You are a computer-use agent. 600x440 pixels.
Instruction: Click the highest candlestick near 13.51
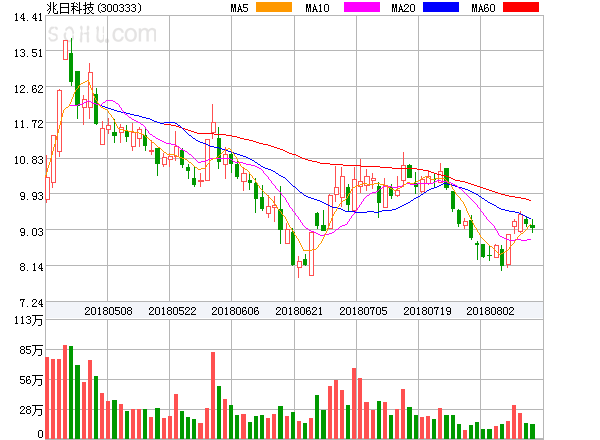65,50
